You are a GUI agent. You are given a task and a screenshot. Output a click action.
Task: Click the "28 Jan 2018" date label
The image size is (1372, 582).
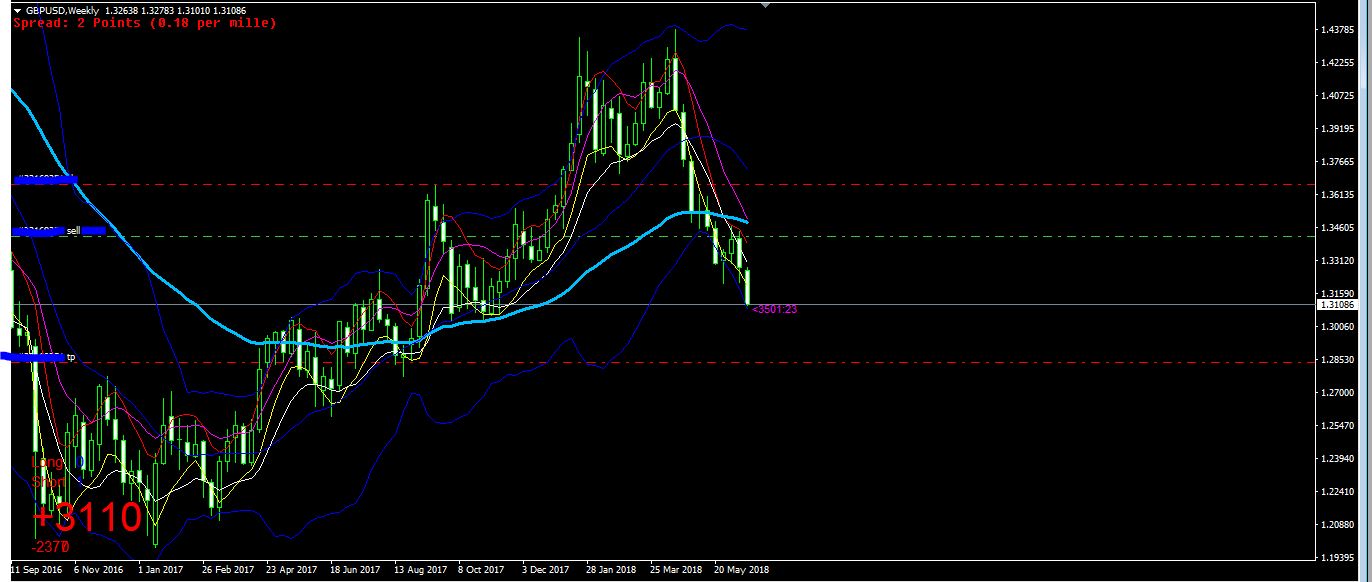click(x=612, y=570)
